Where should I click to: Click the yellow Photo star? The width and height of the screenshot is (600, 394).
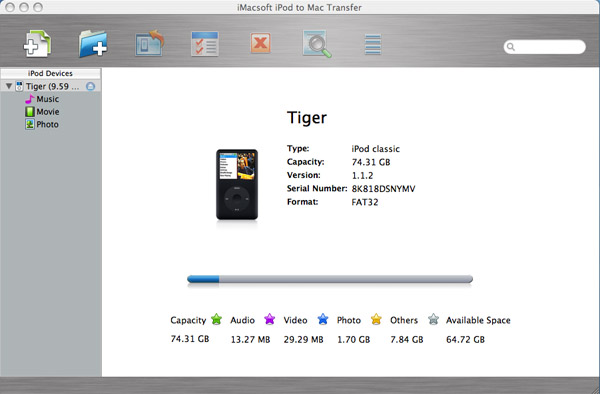coord(376,319)
